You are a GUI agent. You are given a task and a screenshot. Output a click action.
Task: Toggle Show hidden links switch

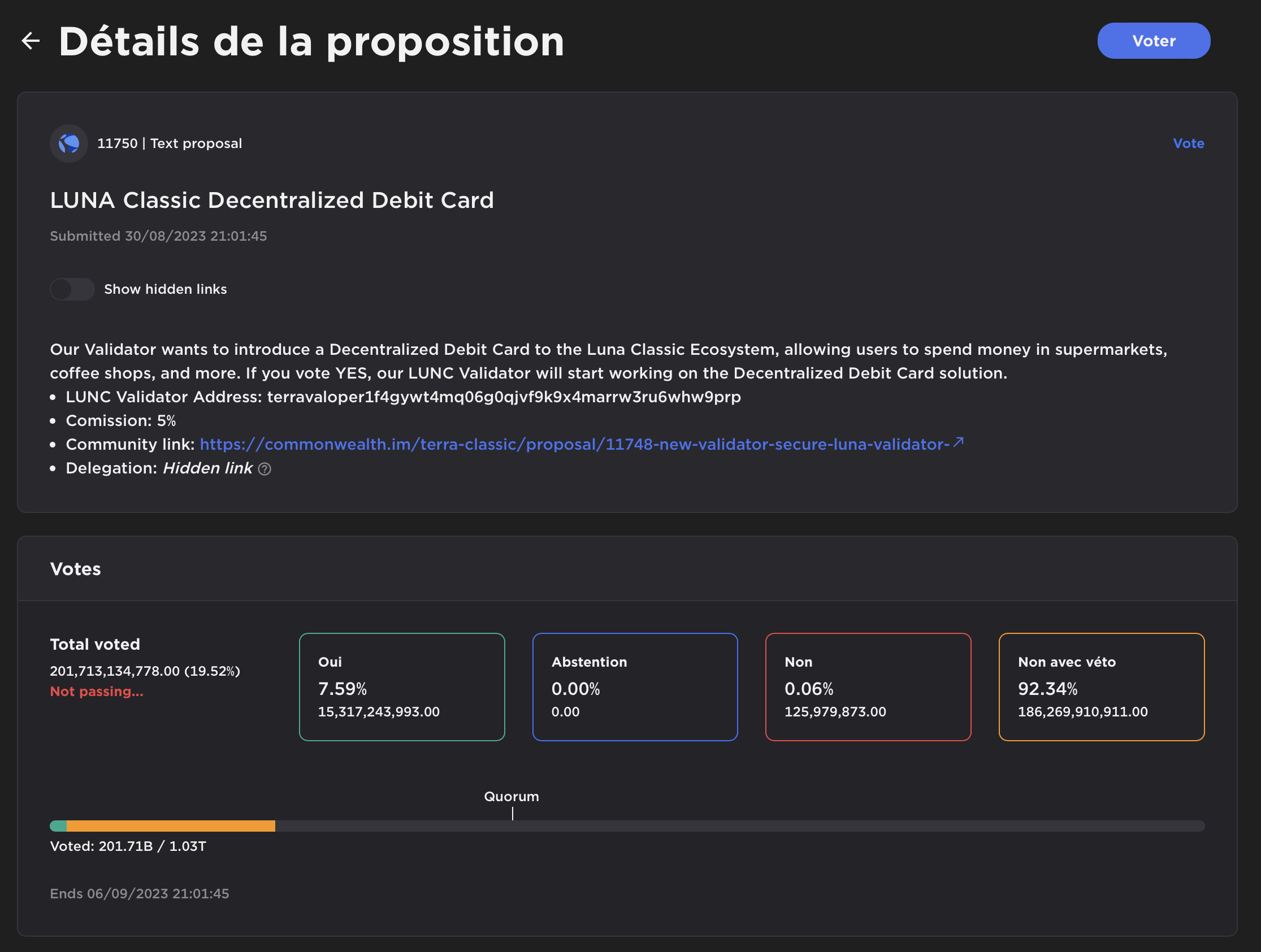point(72,289)
